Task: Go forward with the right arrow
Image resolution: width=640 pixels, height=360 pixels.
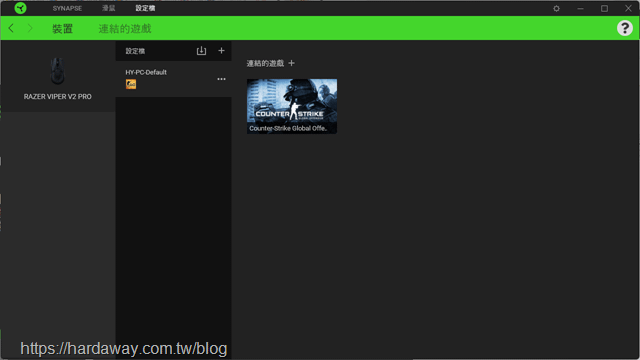Action: point(29,28)
